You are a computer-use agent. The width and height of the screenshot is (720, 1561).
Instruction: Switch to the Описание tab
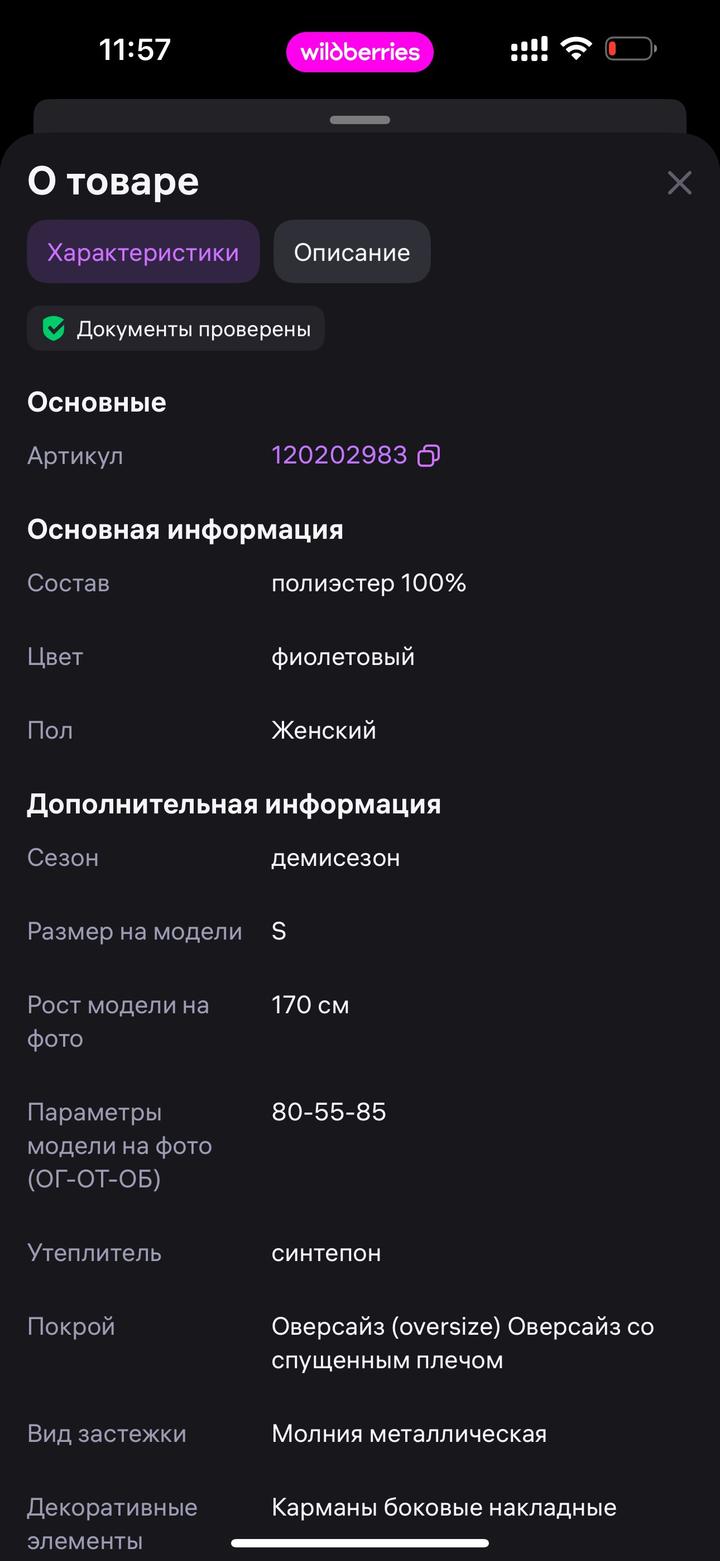pos(352,251)
